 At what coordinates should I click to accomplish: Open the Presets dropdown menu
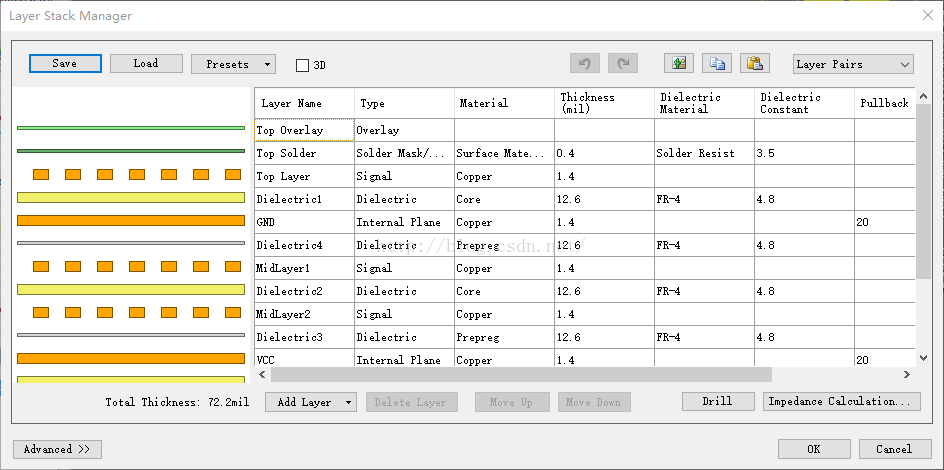pyautogui.click(x=234, y=64)
